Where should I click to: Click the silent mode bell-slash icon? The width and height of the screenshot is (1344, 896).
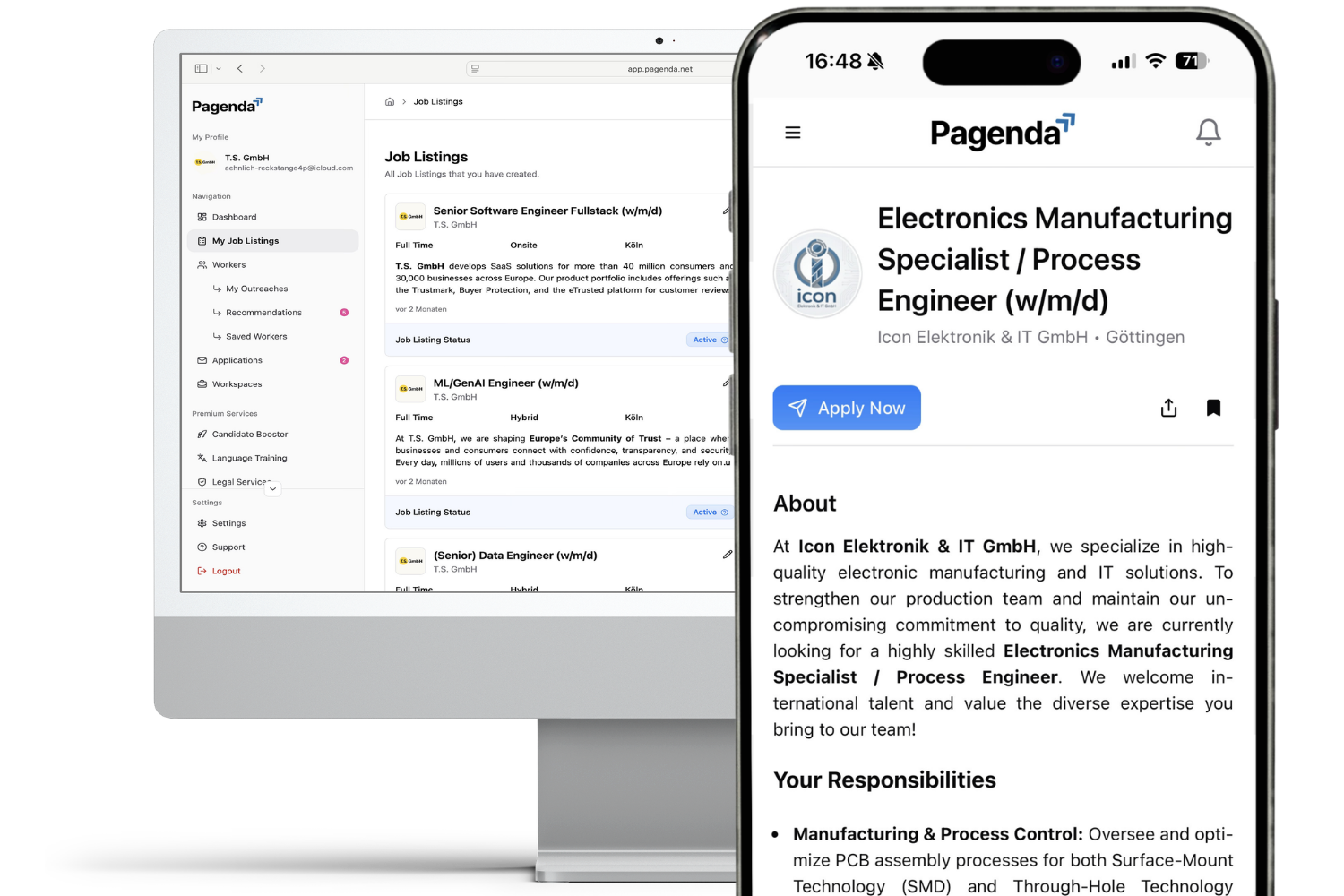pyautogui.click(x=875, y=61)
